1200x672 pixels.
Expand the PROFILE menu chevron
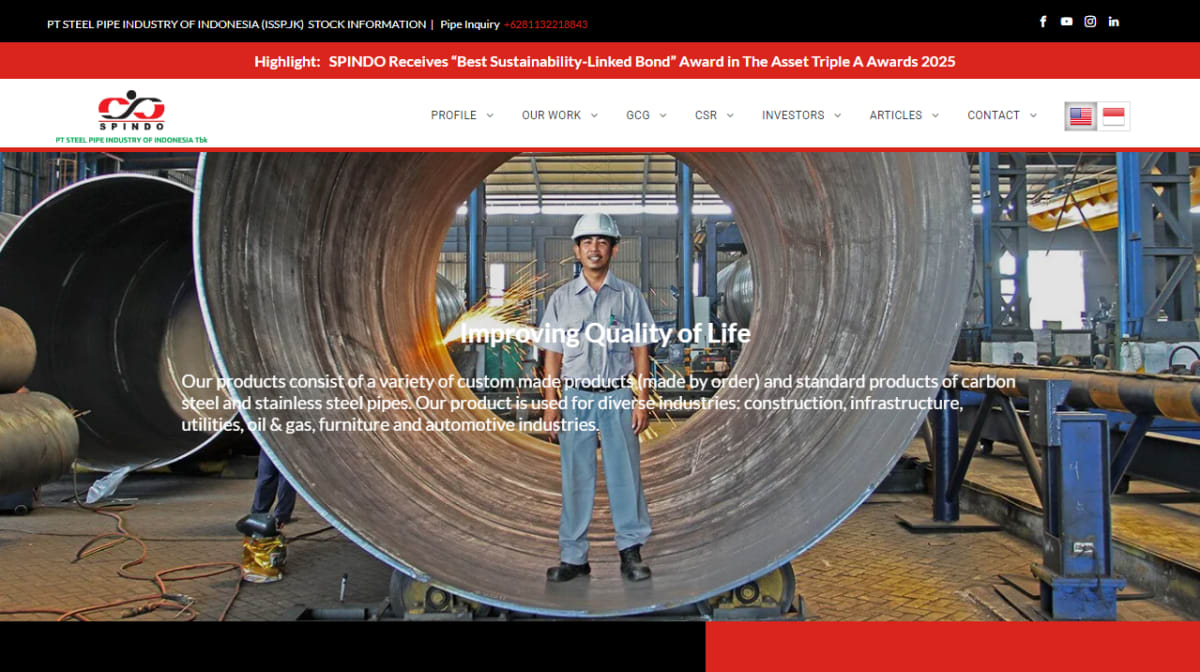[490, 115]
